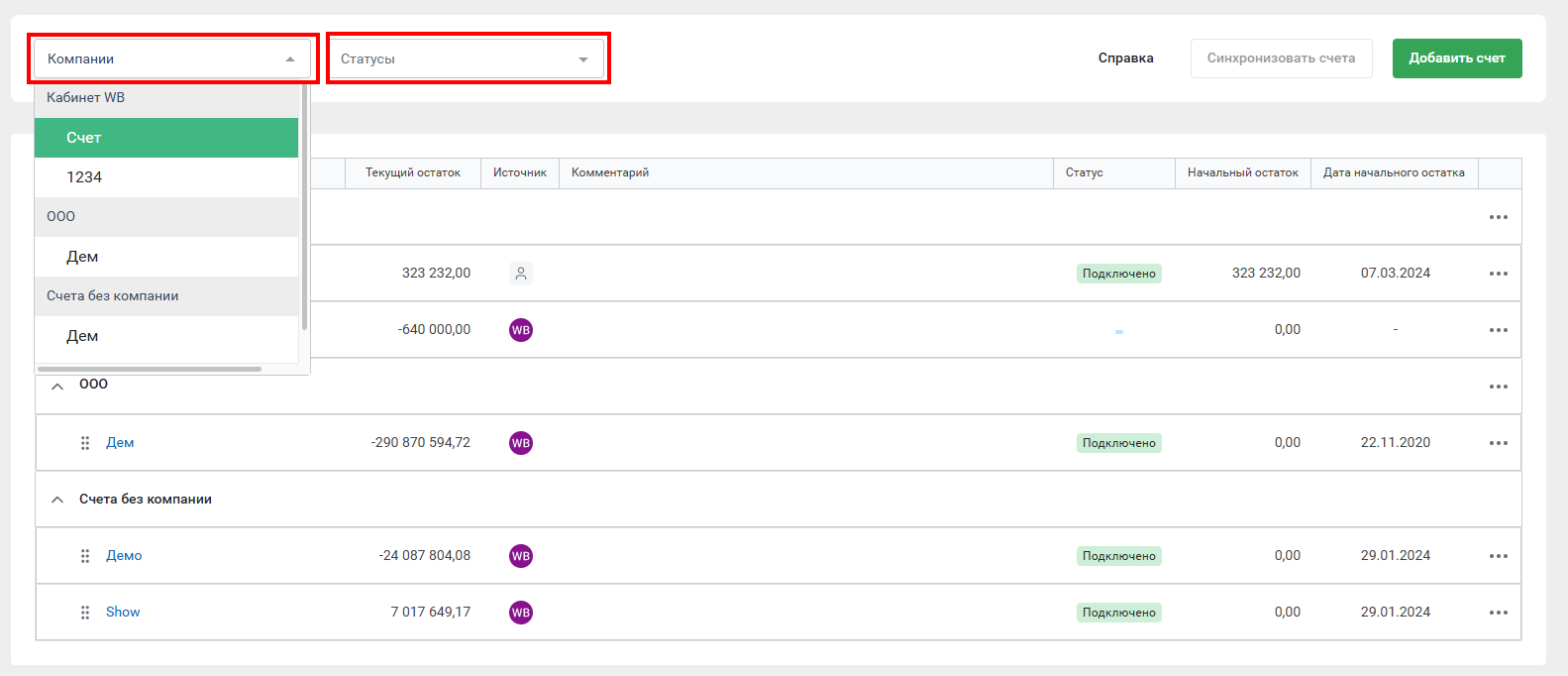Click WB icon in Демо row
The height and width of the screenshot is (676, 1568).
(521, 556)
